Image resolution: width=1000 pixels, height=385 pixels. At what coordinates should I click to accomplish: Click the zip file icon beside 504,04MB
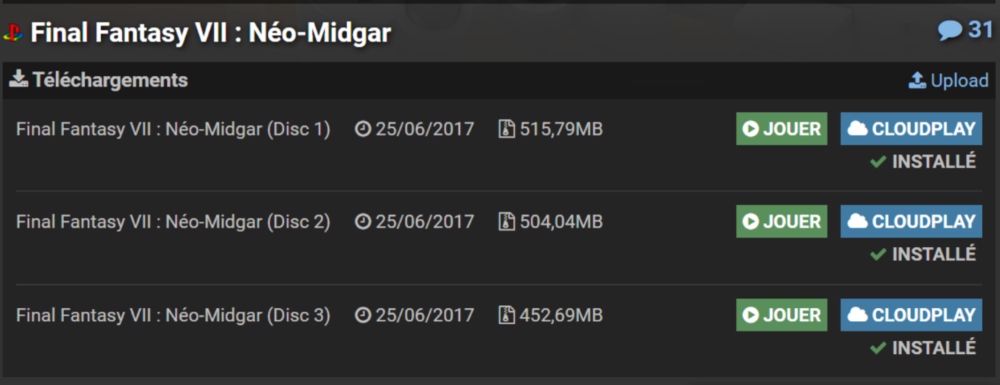coord(506,222)
